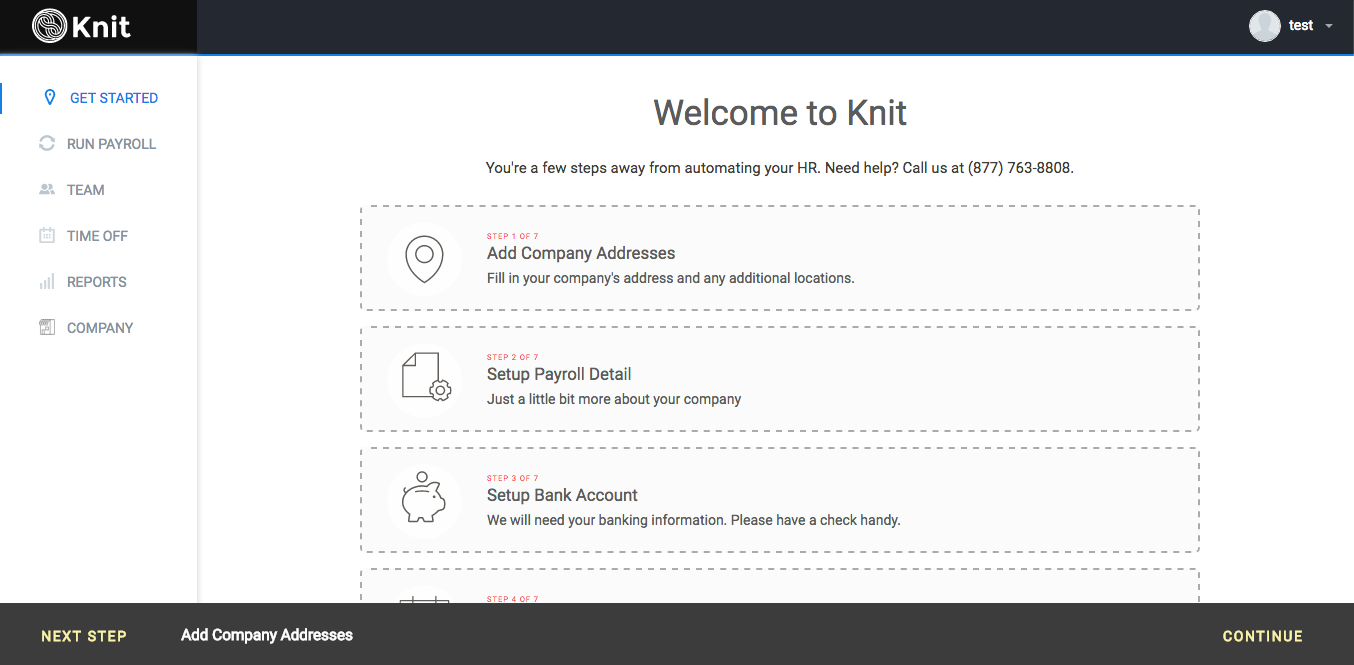Click the map pin icon for company addresses
The image size is (1354, 665).
[424, 259]
